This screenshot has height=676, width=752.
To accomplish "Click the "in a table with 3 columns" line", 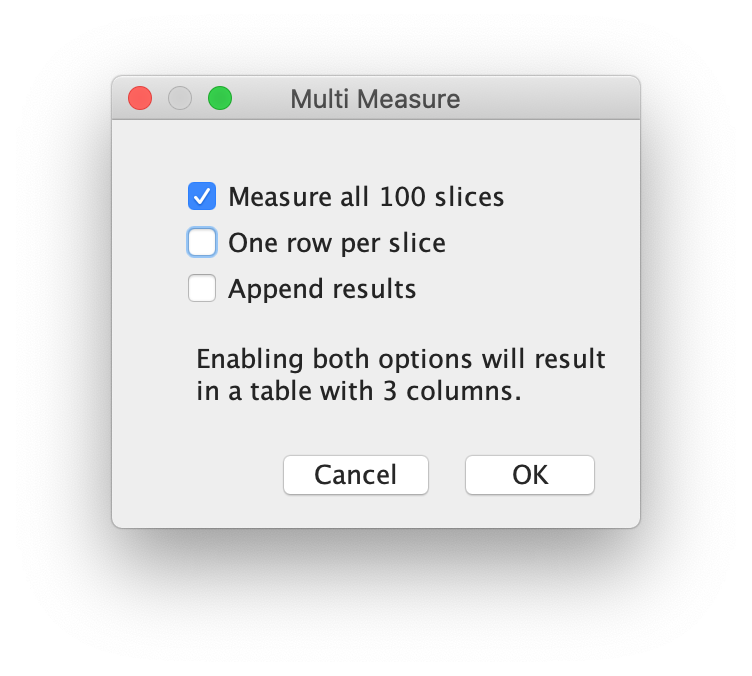I will [x=359, y=391].
